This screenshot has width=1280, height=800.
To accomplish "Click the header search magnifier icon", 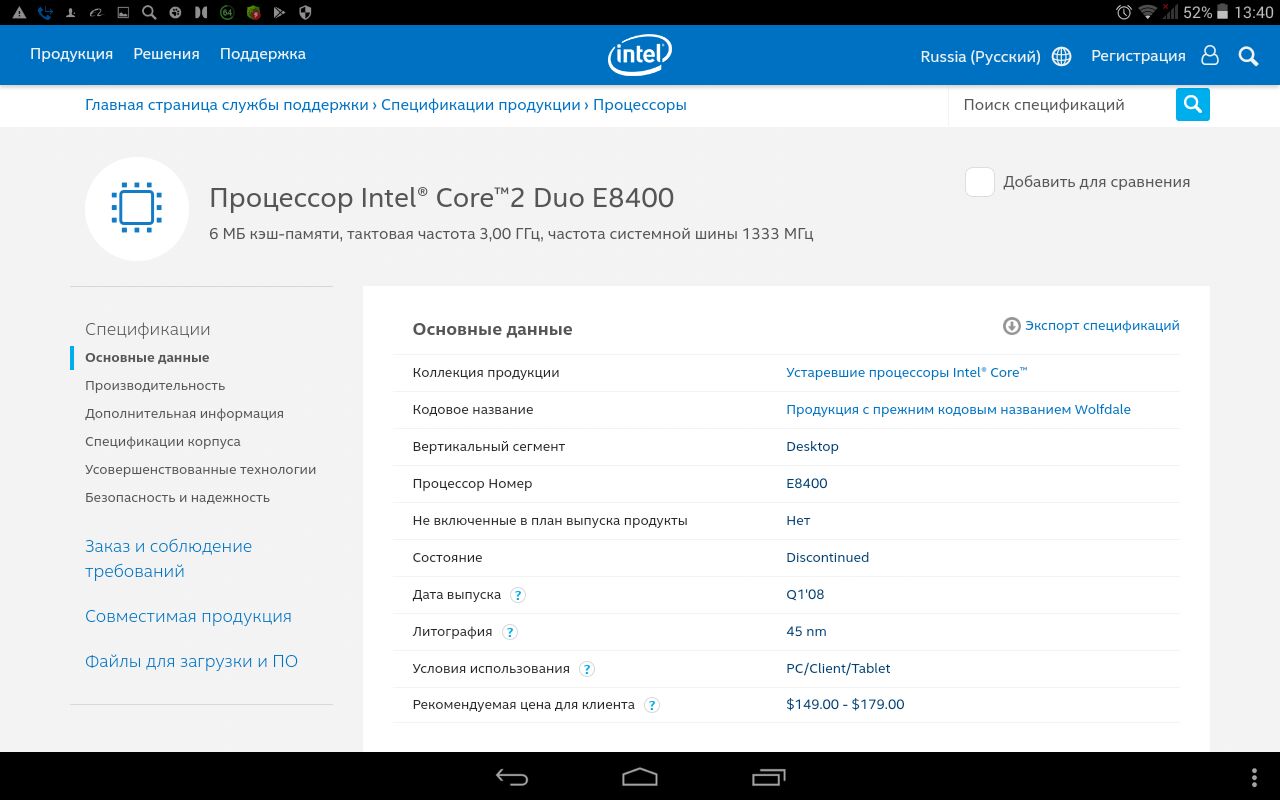I will coord(1248,56).
